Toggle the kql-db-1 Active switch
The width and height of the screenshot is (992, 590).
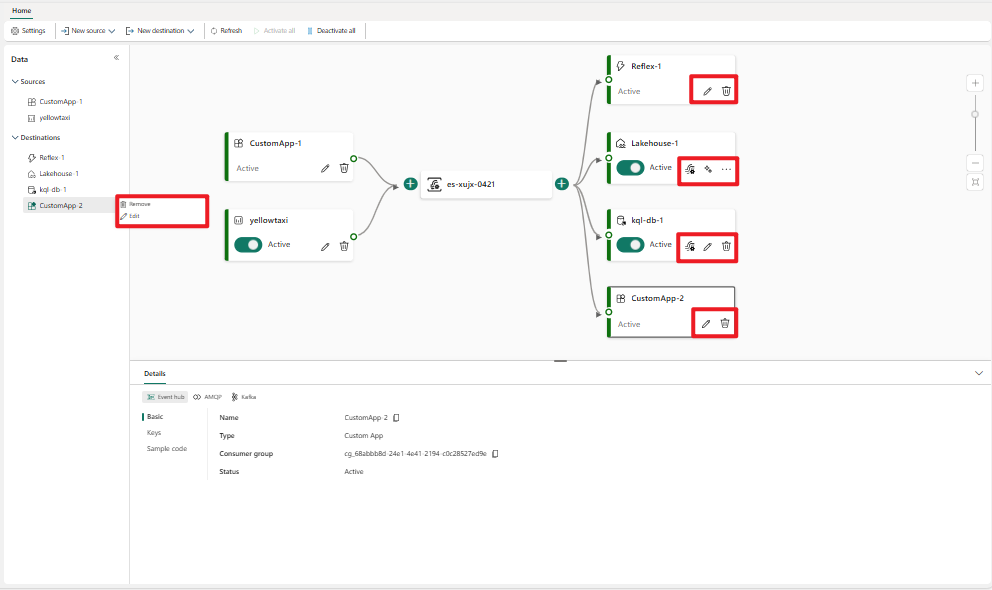(630, 245)
